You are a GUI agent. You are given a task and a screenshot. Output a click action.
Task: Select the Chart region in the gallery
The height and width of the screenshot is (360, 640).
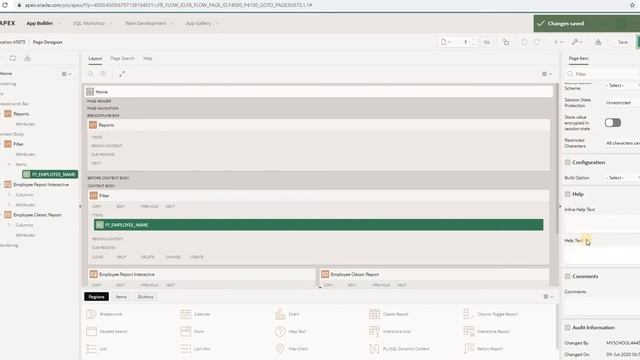click(x=287, y=314)
